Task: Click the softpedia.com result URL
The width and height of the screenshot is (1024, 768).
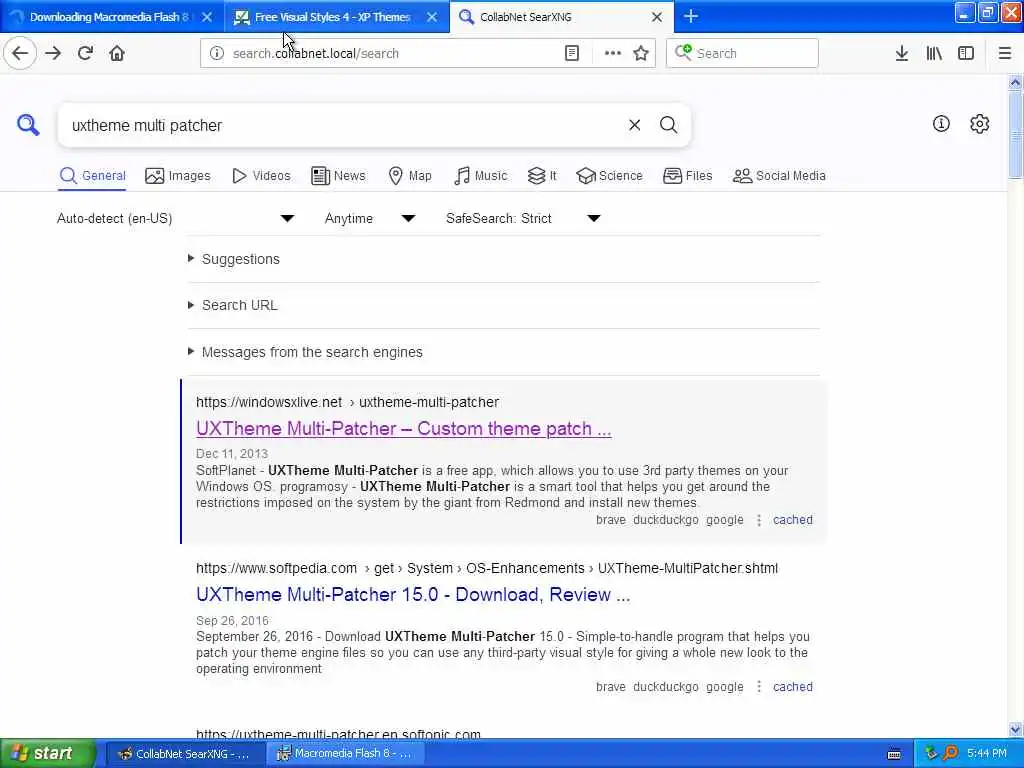Action: point(487,568)
